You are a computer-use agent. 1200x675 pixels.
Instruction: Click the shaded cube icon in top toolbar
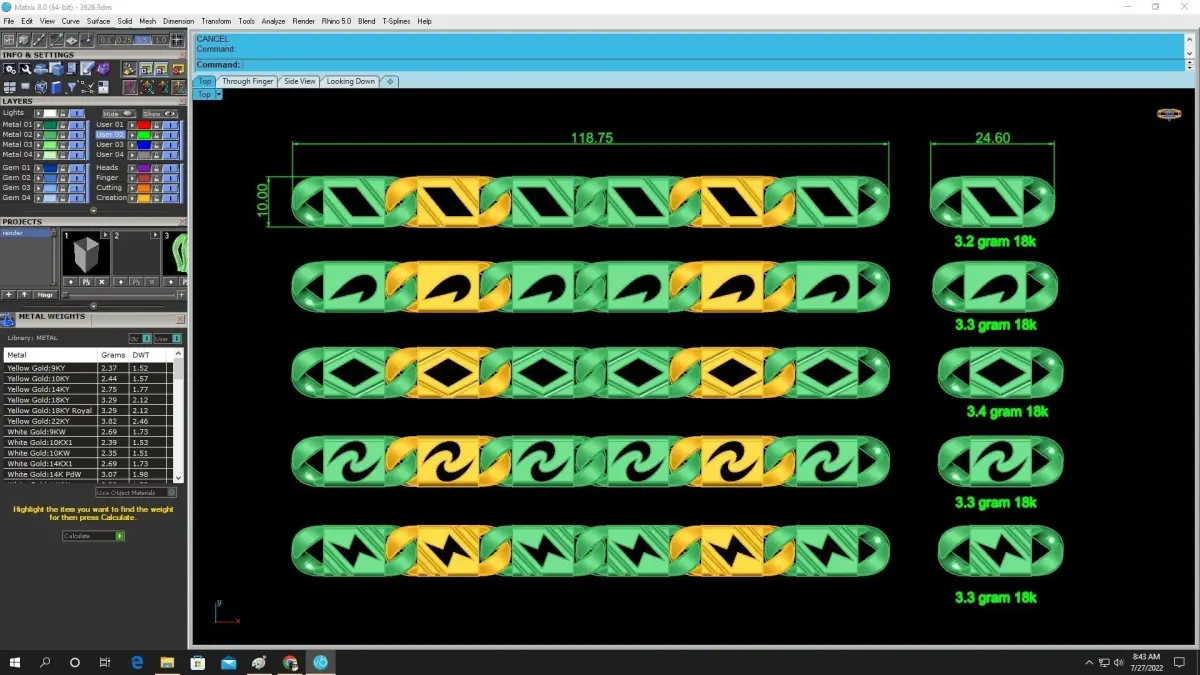click(x=23, y=40)
